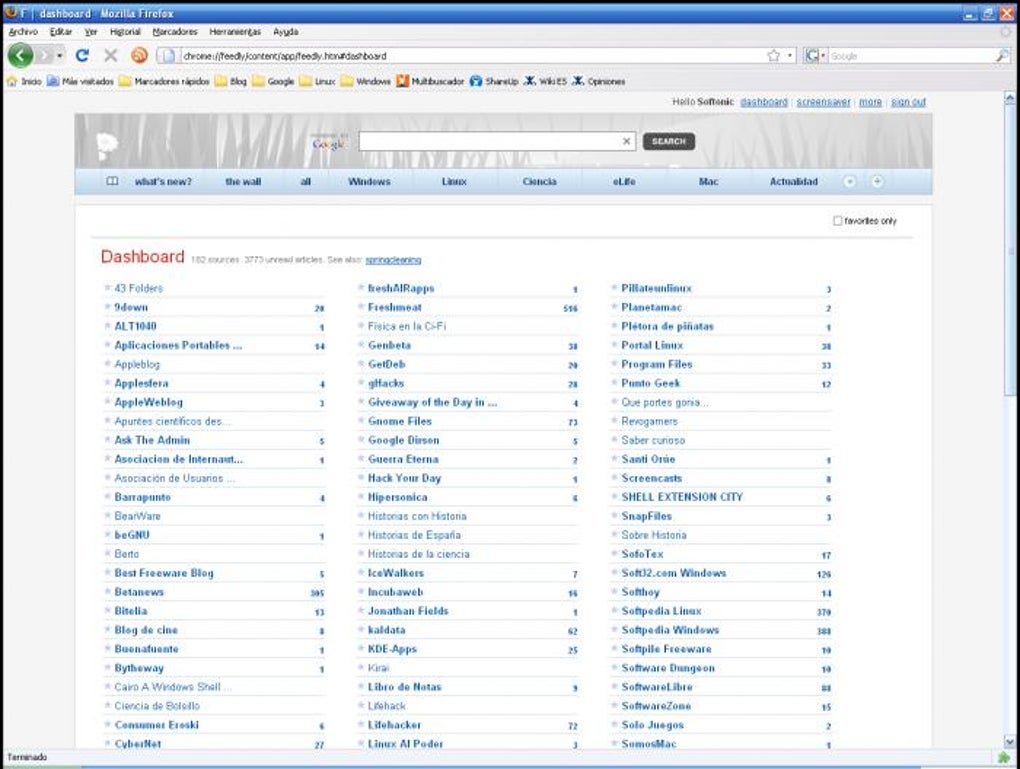This screenshot has width=1020, height=769.
Task: Open the Blog bookmark folder
Action: pos(231,81)
